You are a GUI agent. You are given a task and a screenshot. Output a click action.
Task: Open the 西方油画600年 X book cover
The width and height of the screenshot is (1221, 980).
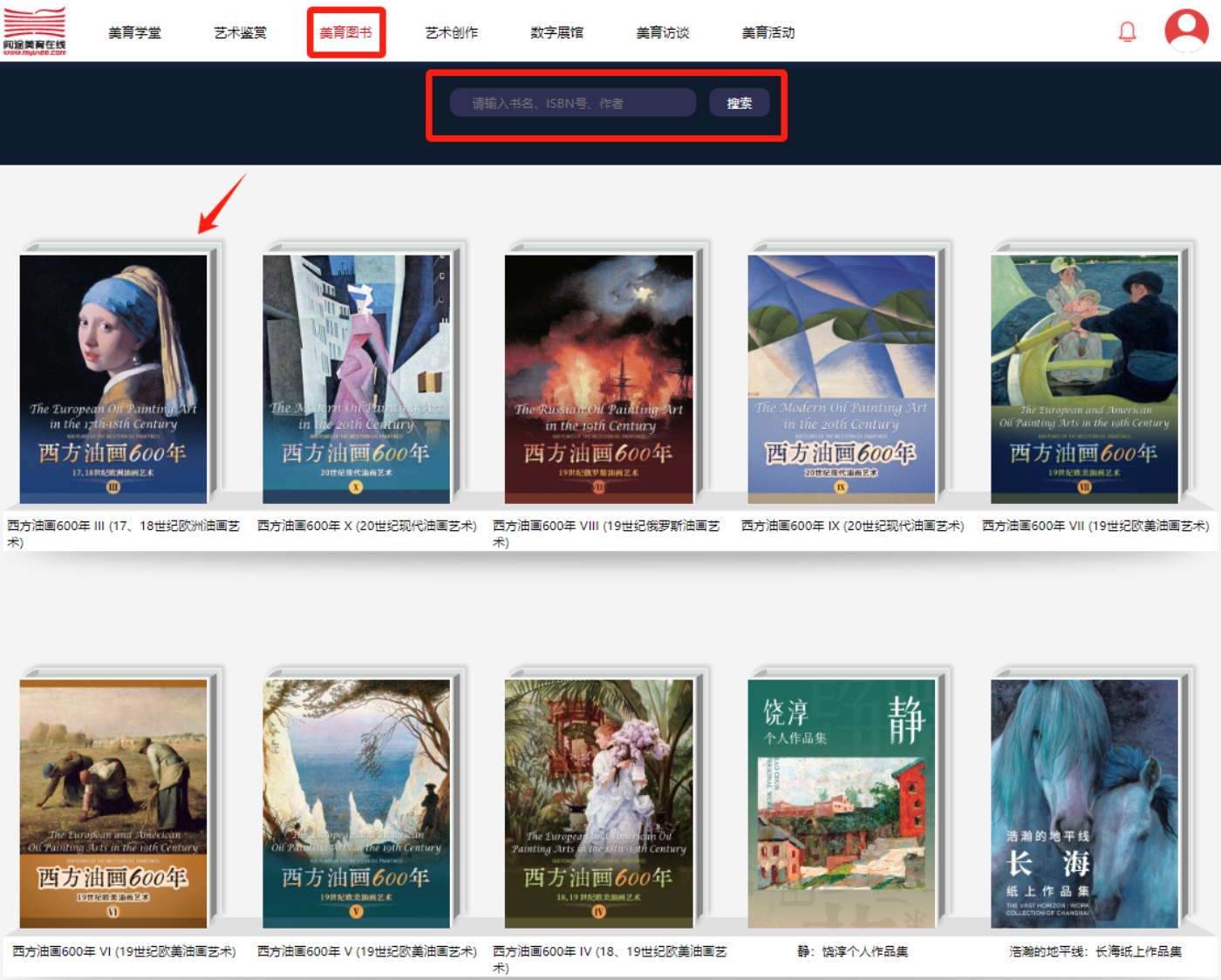tap(356, 378)
